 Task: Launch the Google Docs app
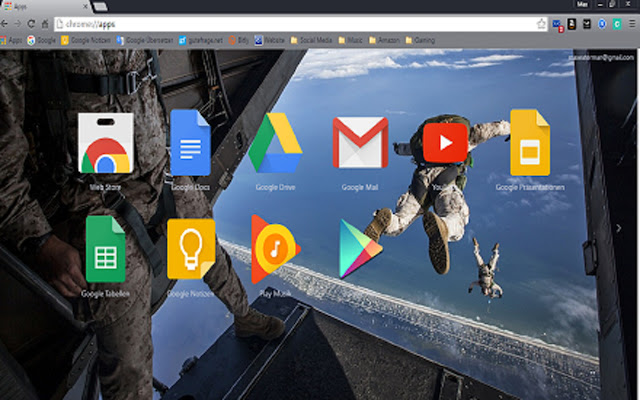pos(190,142)
